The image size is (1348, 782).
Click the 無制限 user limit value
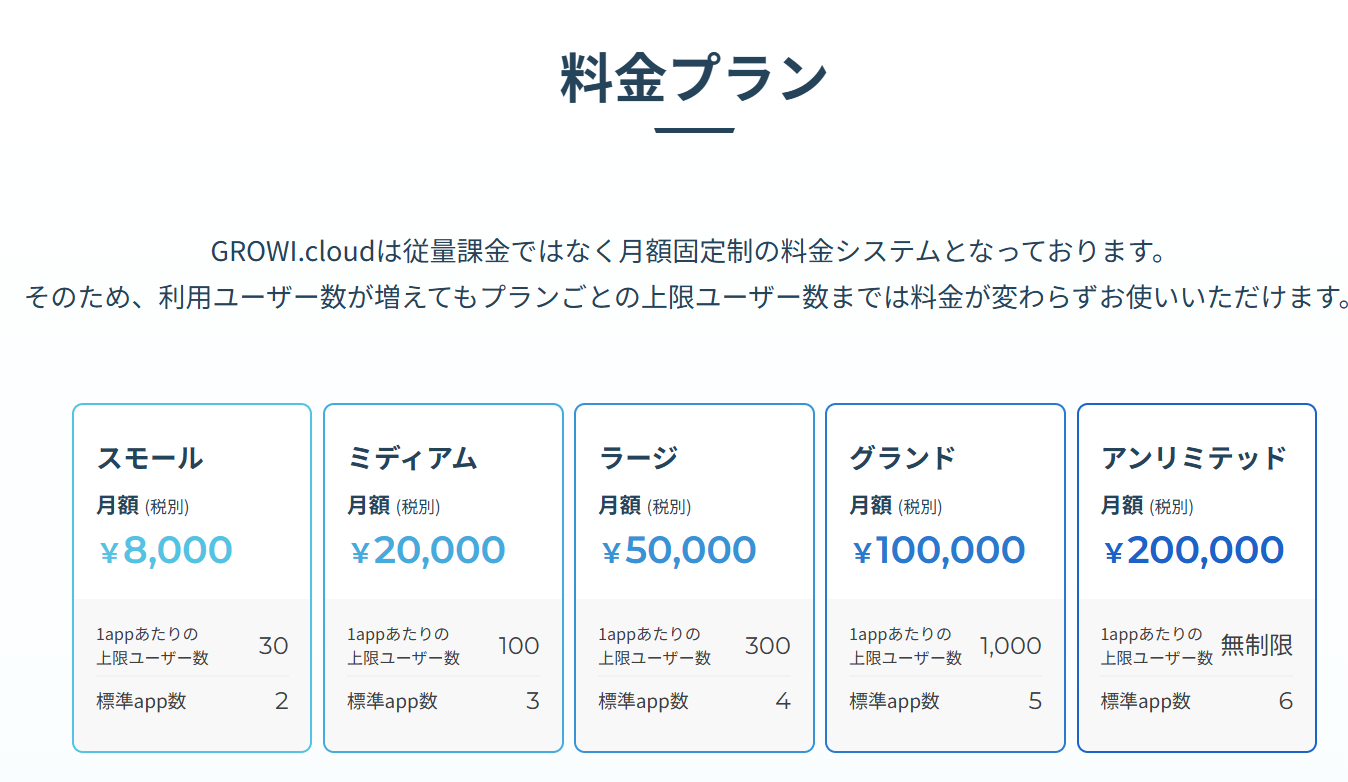pos(1257,646)
